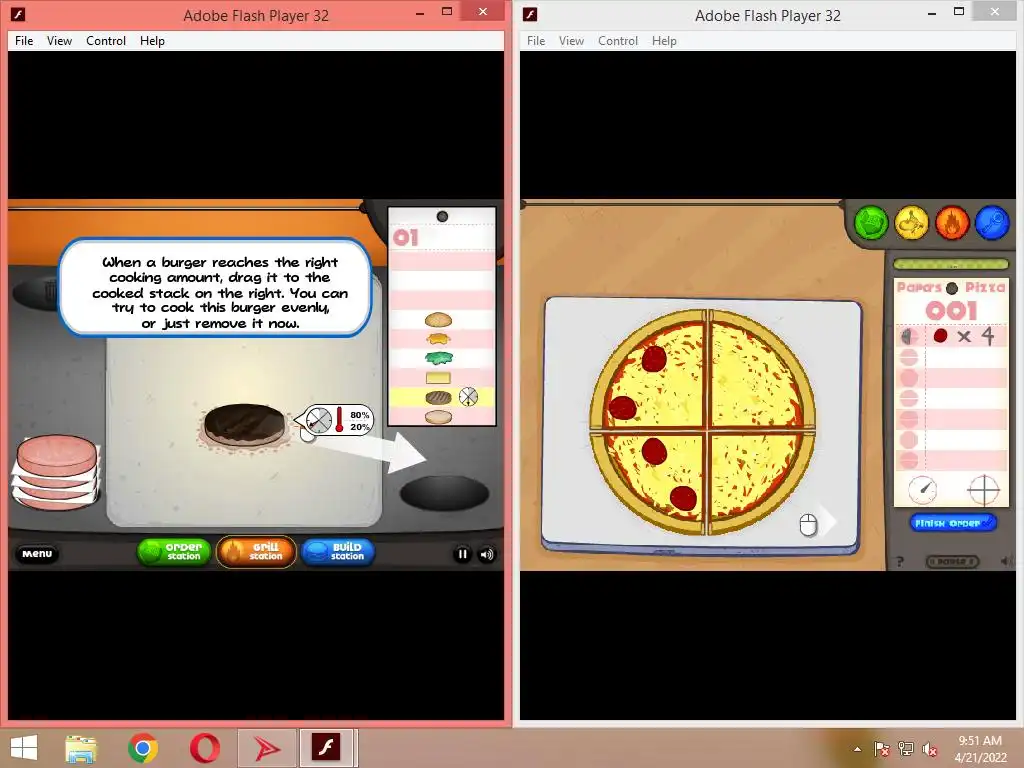Screen dimensions: 1024x768
Task: Click pizza ticket number 001
Action: click(x=952, y=310)
